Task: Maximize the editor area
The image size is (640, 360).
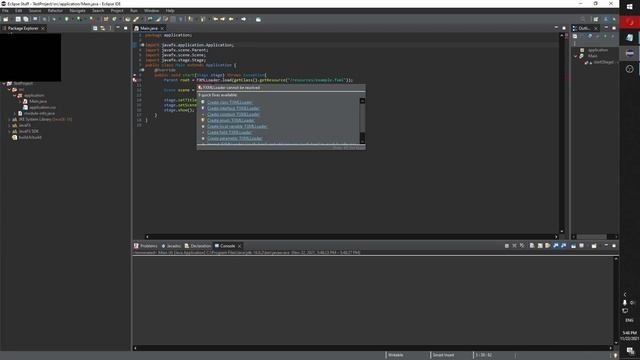Action: click(x=564, y=28)
